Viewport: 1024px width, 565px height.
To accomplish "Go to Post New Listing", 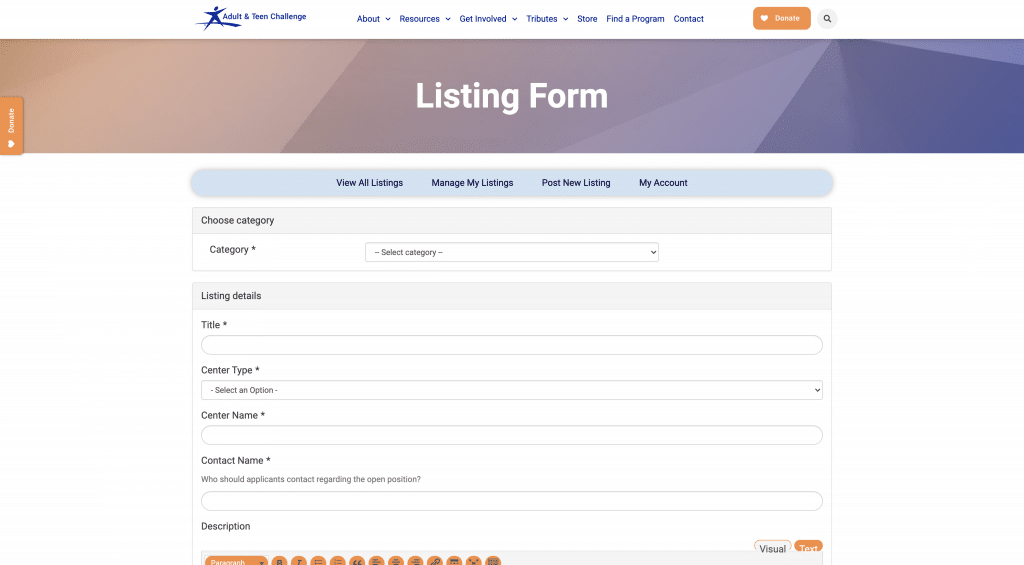I will click(x=576, y=183).
